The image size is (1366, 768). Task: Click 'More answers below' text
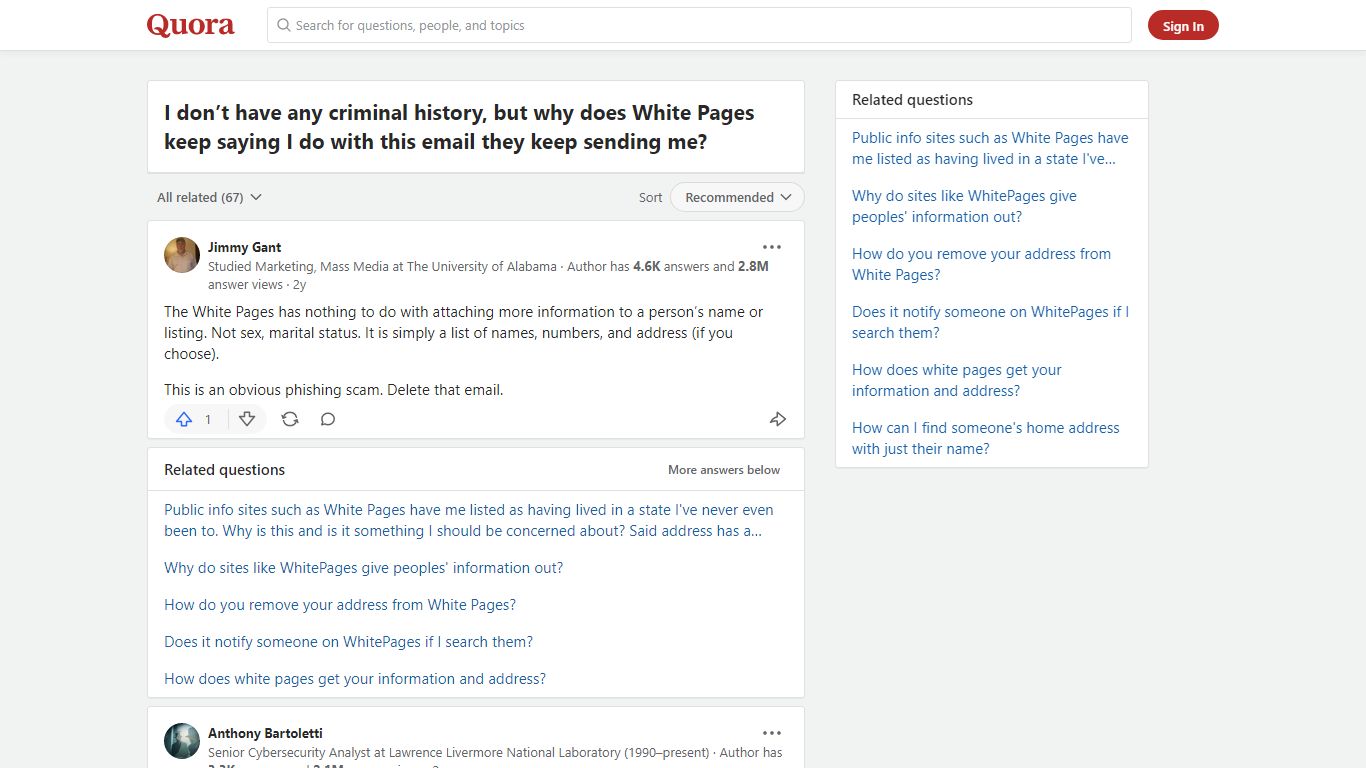[724, 470]
